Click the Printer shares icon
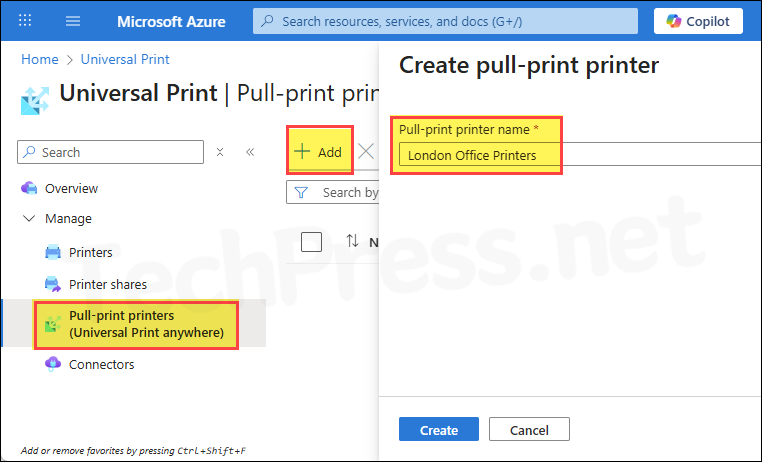 52,285
